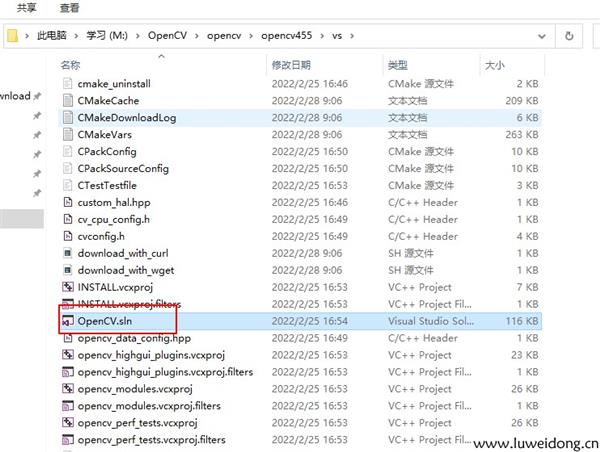Sort files by 名称 column header
Image resolution: width=600 pixels, height=452 pixels.
pyautogui.click(x=70, y=65)
